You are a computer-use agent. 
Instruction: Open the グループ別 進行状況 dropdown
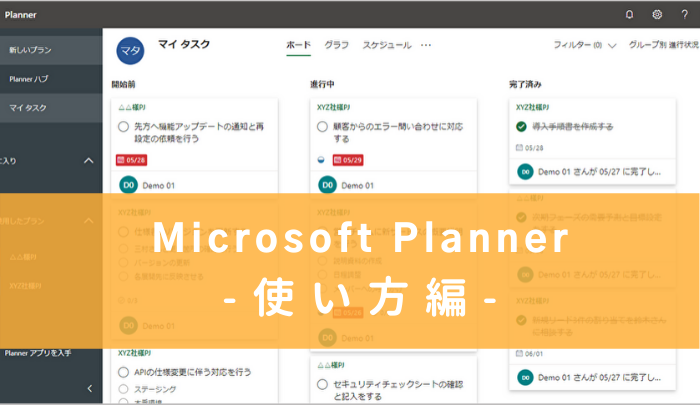tap(664, 45)
